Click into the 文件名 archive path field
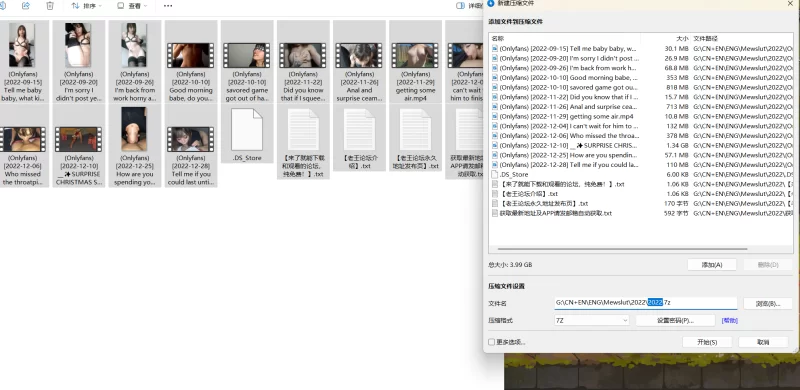Screen dimensions: 800x390 click(x=646, y=303)
